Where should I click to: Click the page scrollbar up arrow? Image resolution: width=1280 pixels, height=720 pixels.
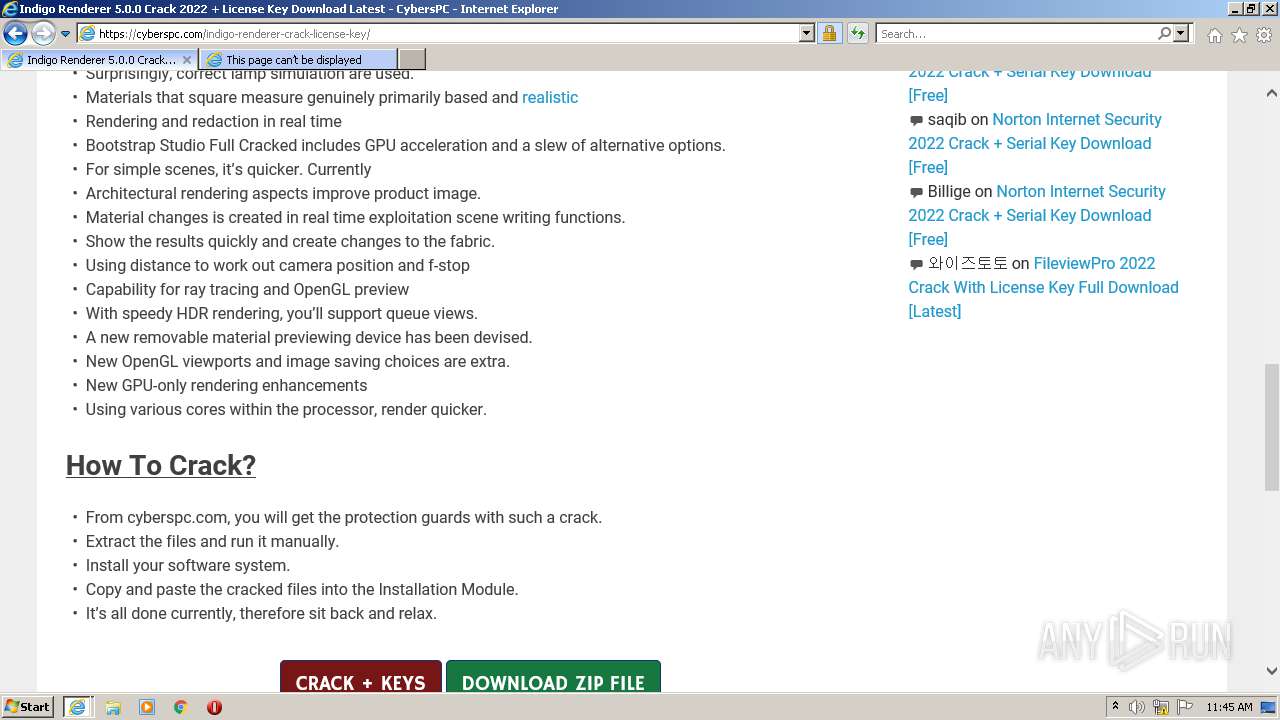(1271, 93)
